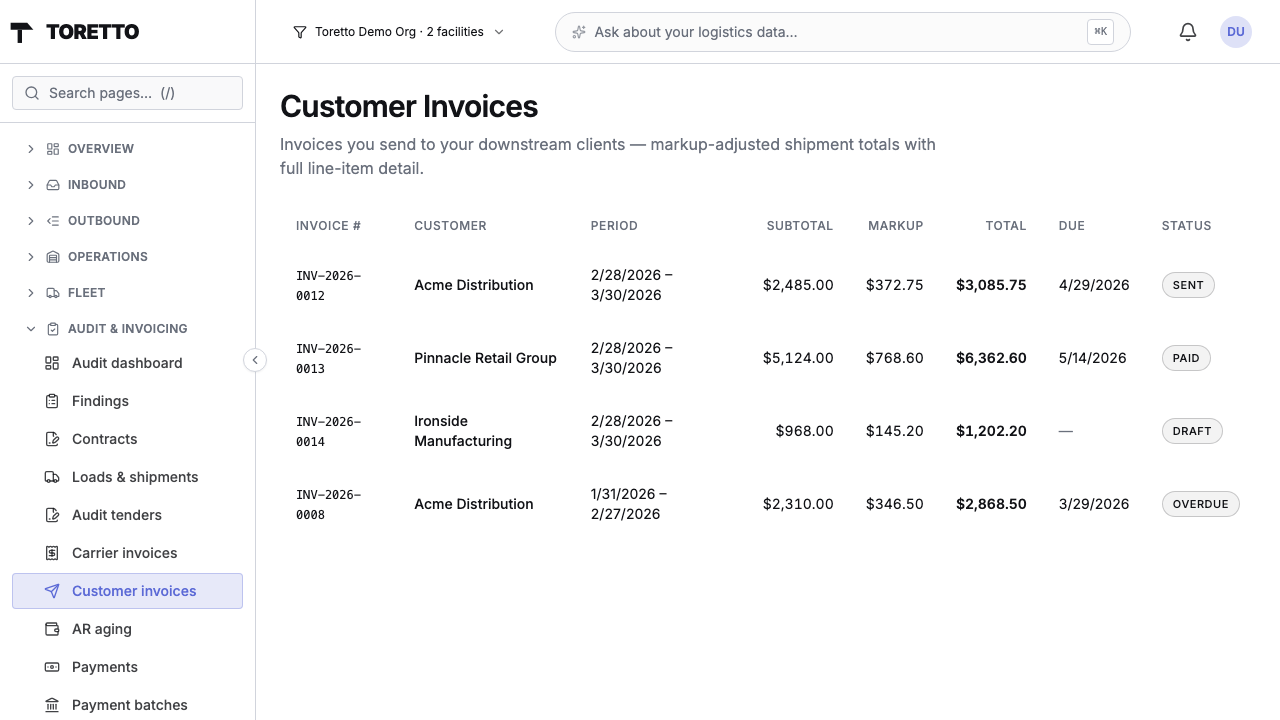The height and width of the screenshot is (720, 1280).
Task: Expand the Overview section chevron
Action: 30,149
